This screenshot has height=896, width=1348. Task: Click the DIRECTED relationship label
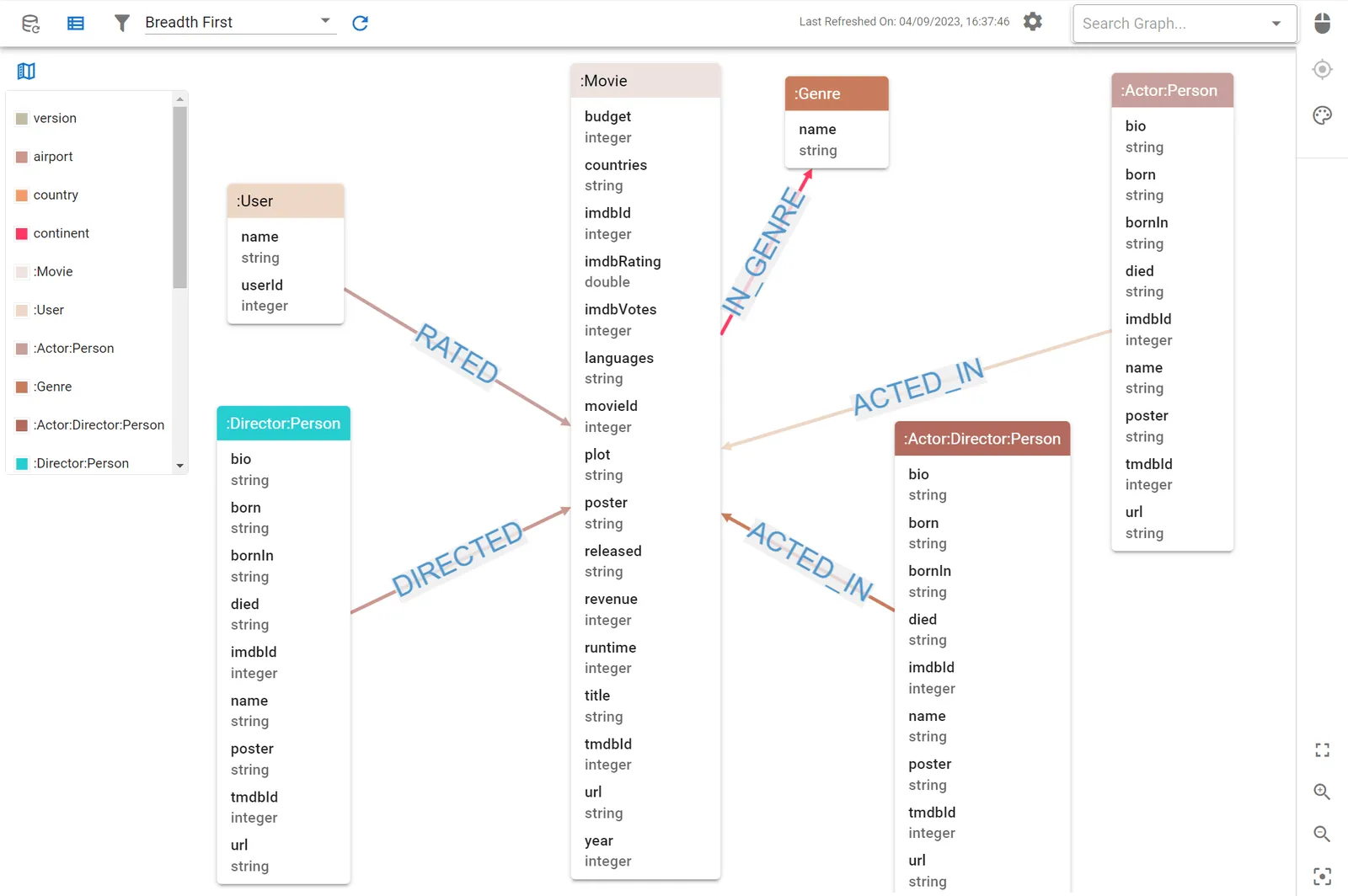[457, 558]
